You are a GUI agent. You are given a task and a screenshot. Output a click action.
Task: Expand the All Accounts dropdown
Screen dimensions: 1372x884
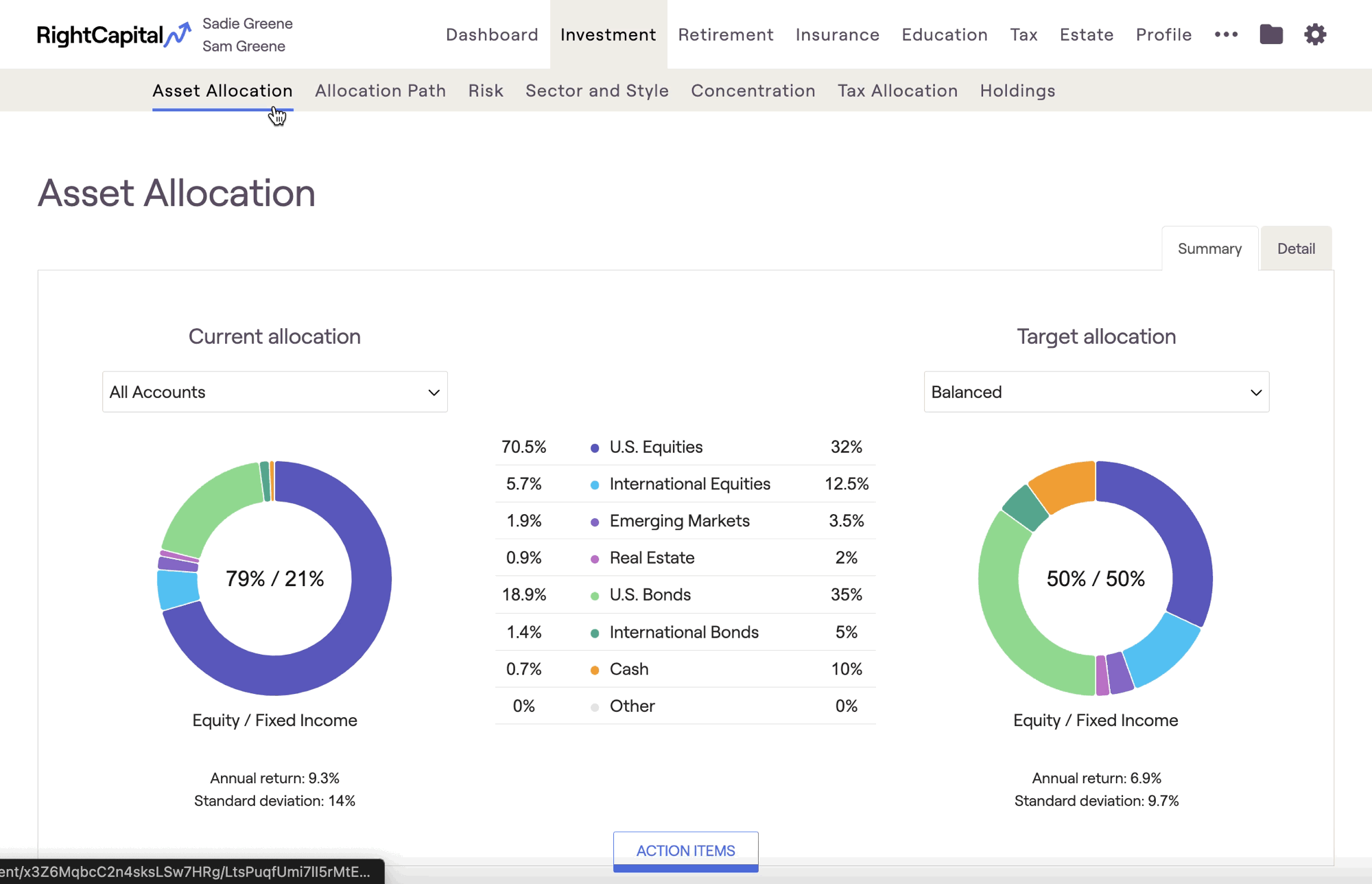[274, 392]
